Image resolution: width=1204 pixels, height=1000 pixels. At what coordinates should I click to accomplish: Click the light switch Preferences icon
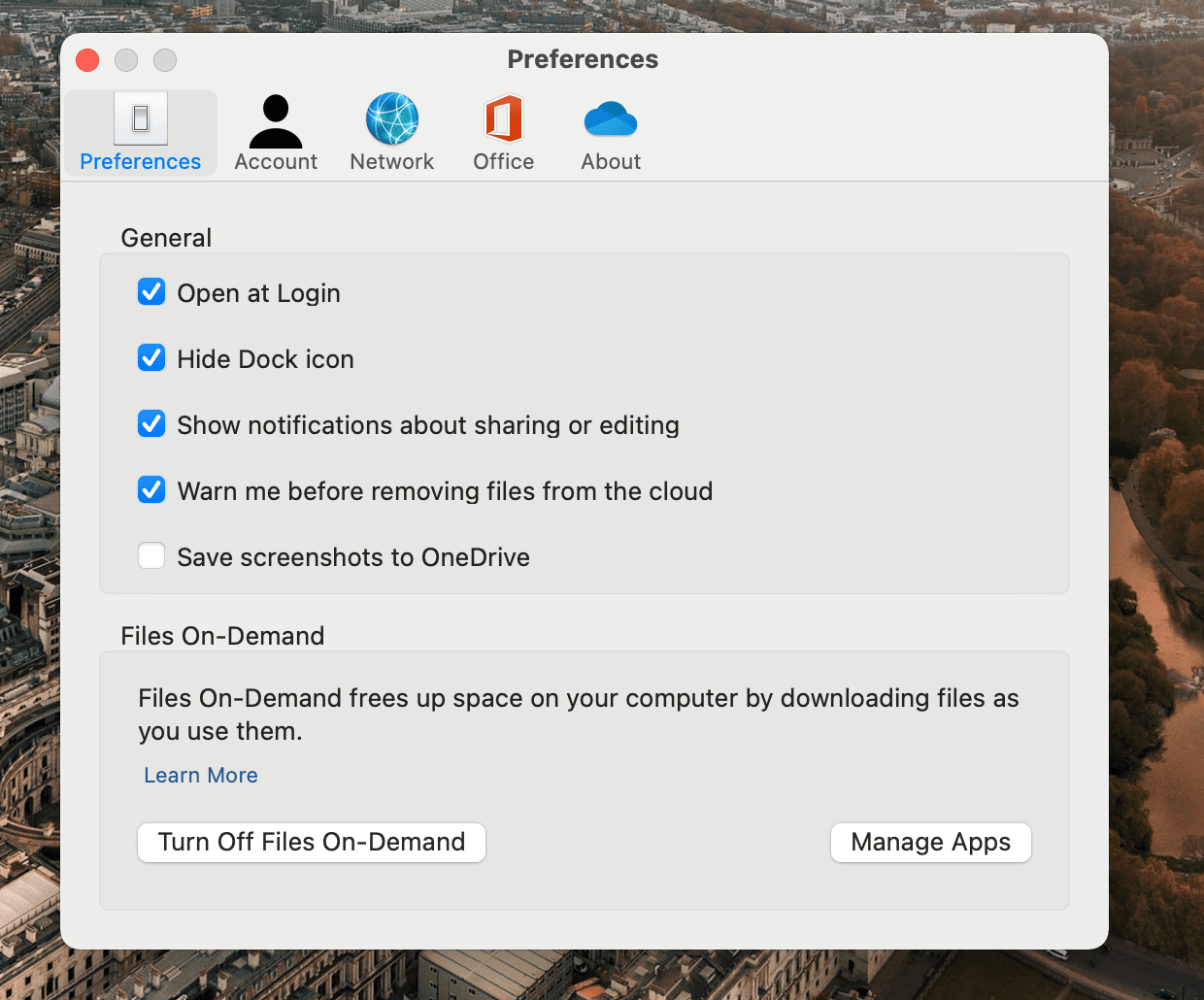(x=141, y=118)
